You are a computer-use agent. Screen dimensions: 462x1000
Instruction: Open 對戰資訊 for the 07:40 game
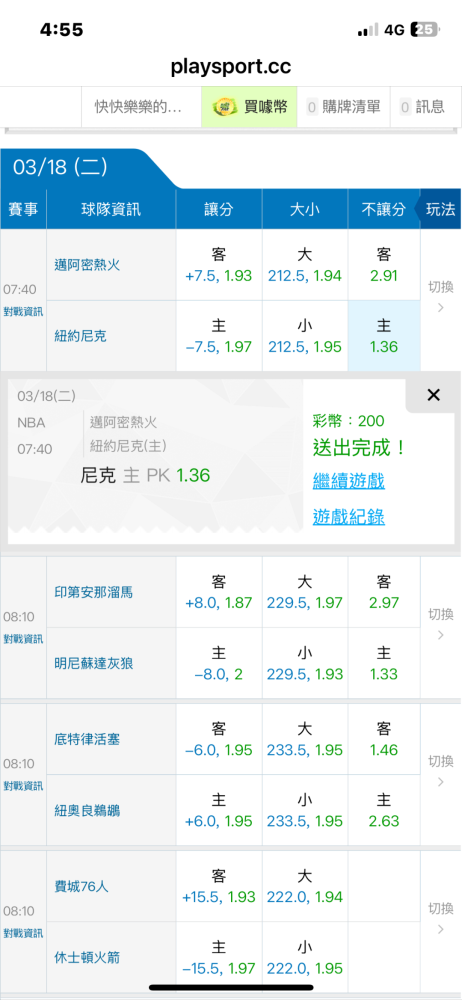(23, 312)
